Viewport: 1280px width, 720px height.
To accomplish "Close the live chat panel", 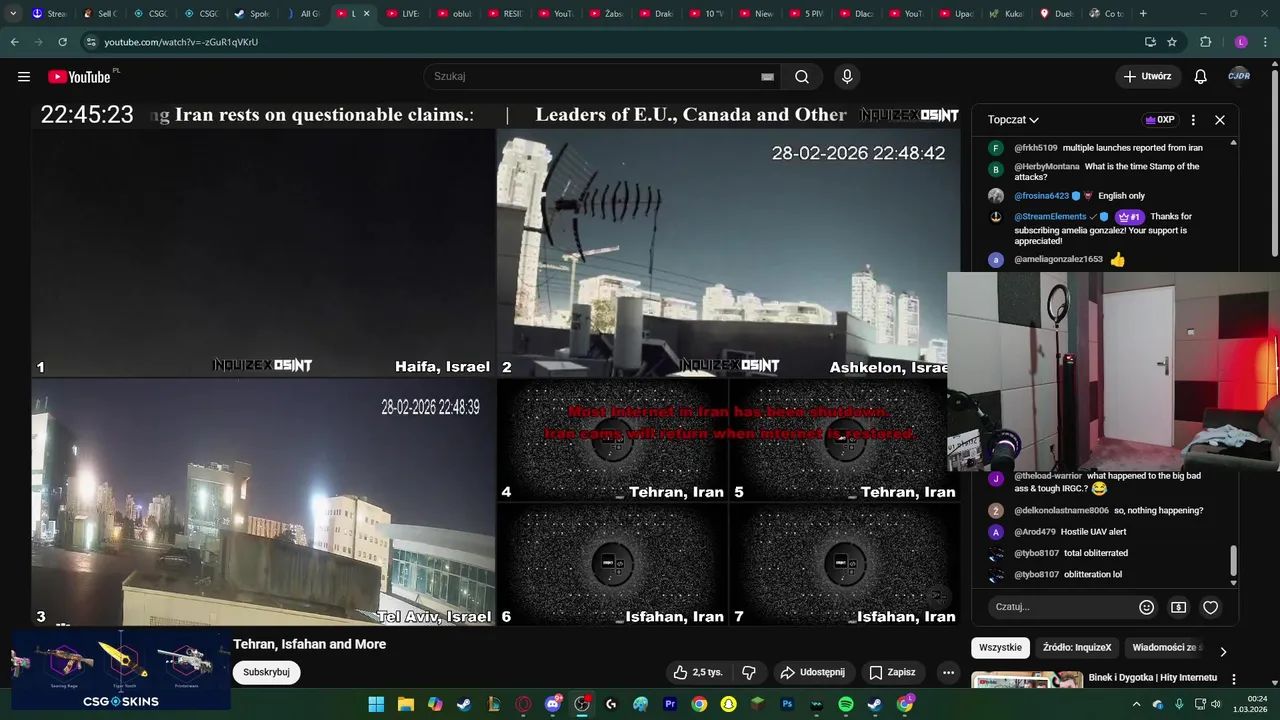I will pos(1220,120).
